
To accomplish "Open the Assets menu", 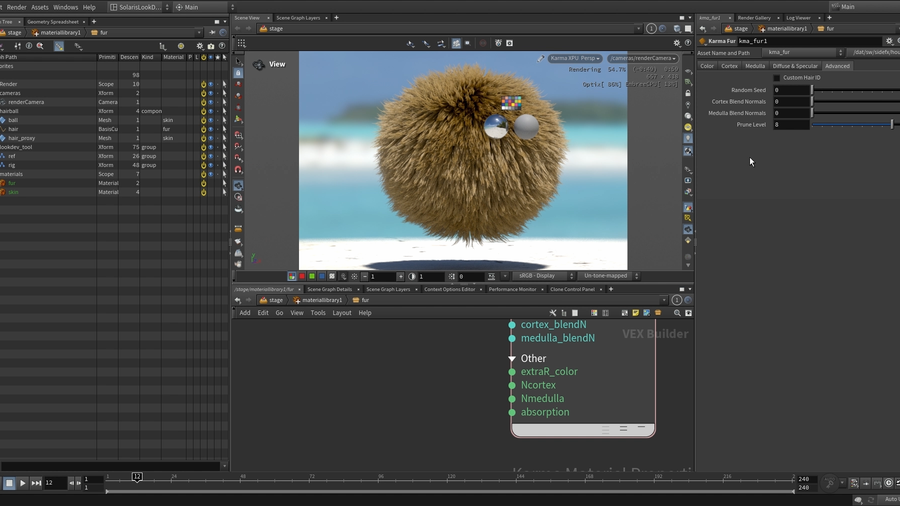I will [x=40, y=7].
